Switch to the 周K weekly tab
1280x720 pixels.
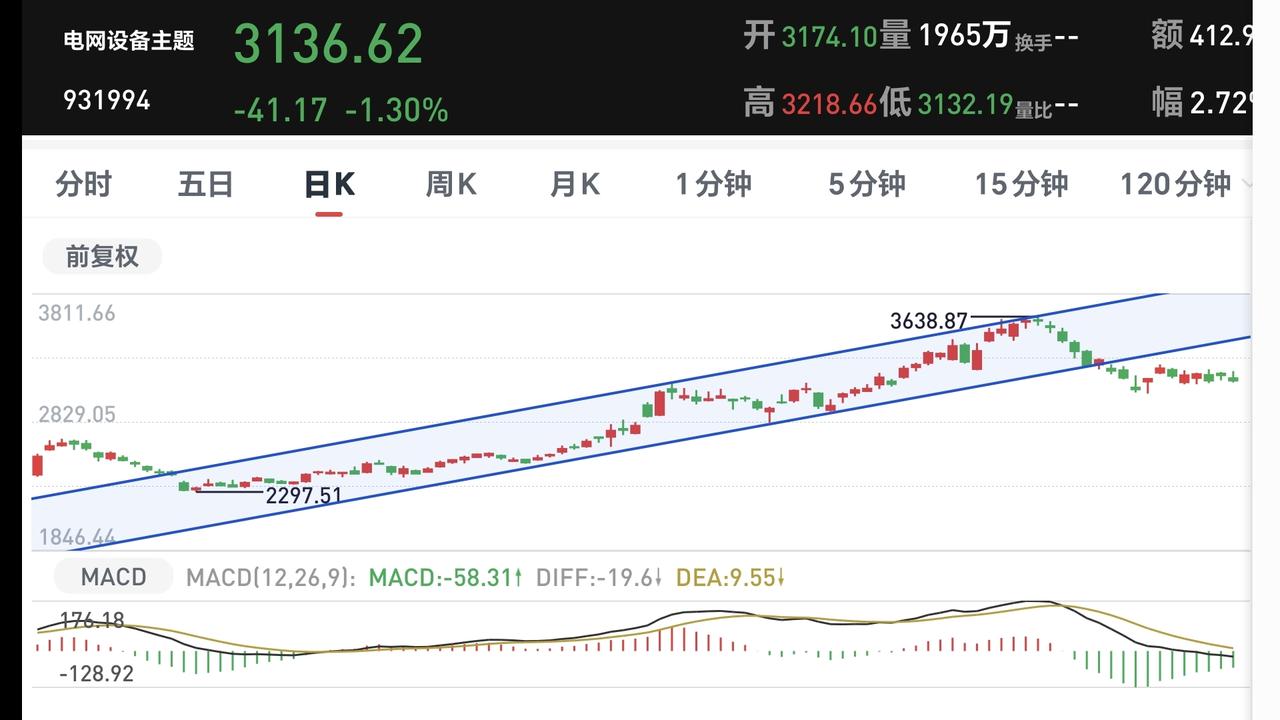coord(452,184)
